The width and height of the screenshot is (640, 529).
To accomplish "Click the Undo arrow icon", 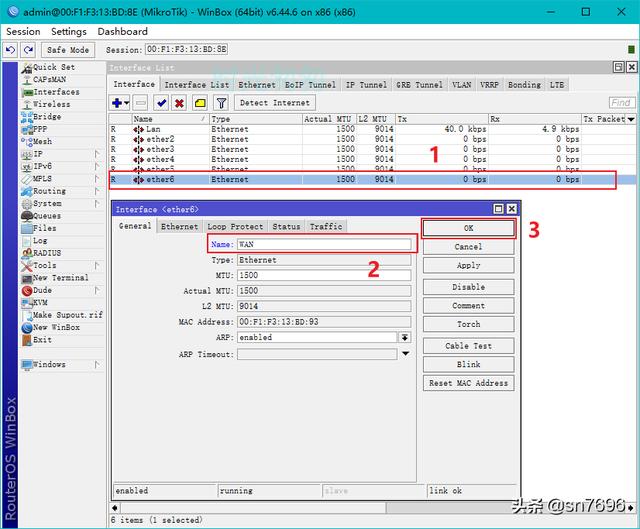I will 10,50.
